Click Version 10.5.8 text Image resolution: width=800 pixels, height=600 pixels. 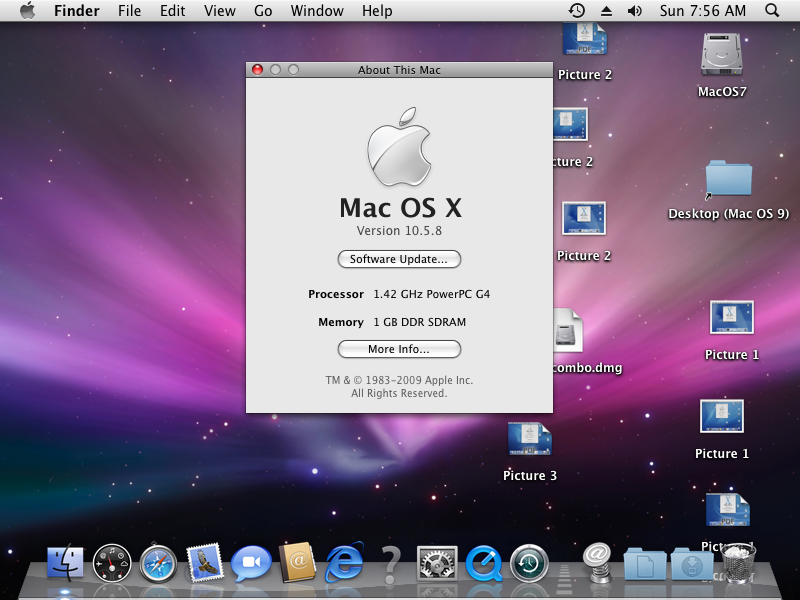399,231
